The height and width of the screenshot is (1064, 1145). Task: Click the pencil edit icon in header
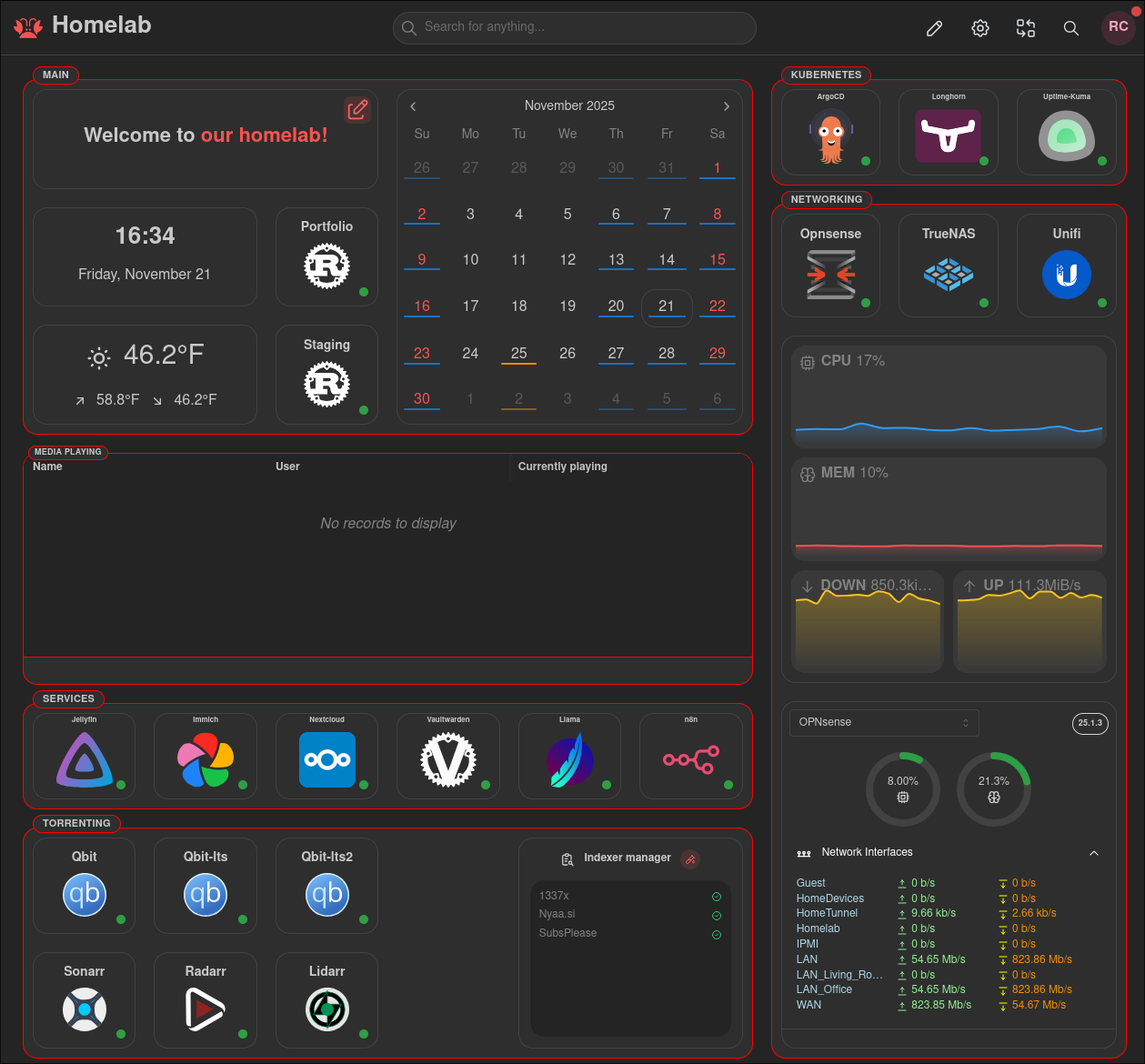[x=934, y=28]
